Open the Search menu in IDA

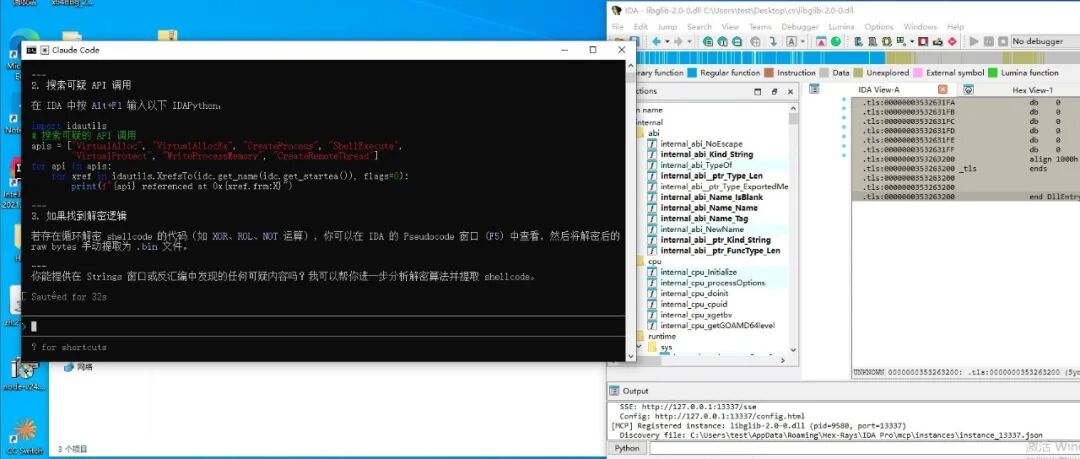(699, 26)
